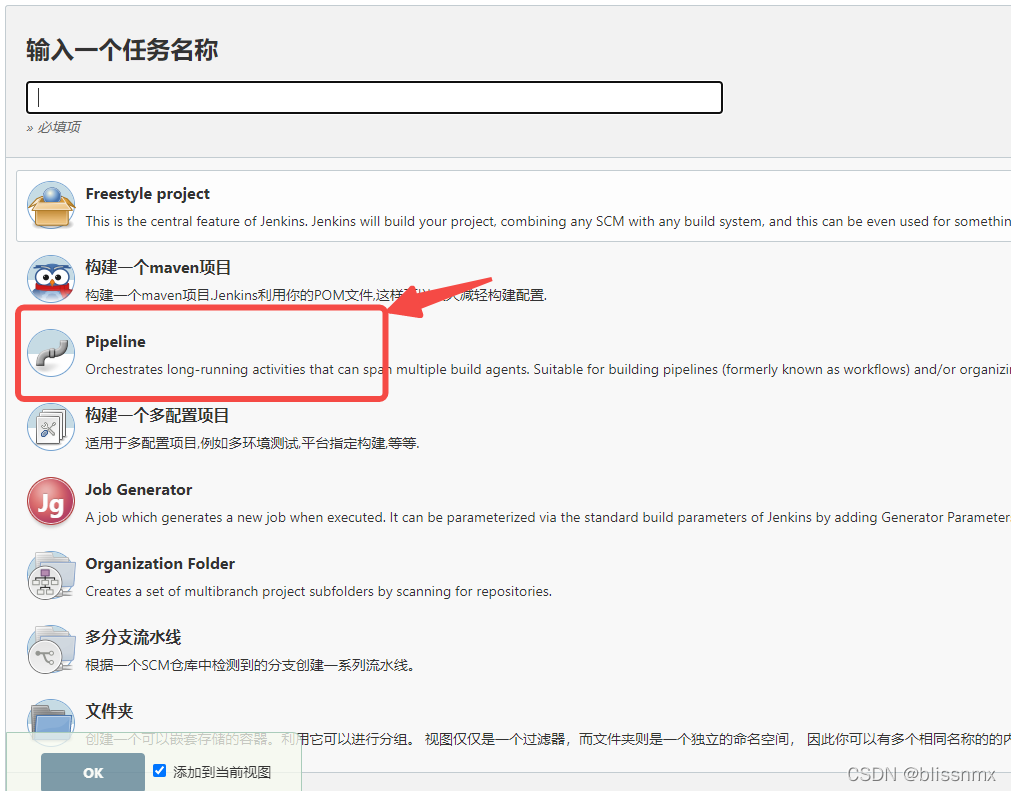
Task: Select the maven project owl icon
Action: 51,279
